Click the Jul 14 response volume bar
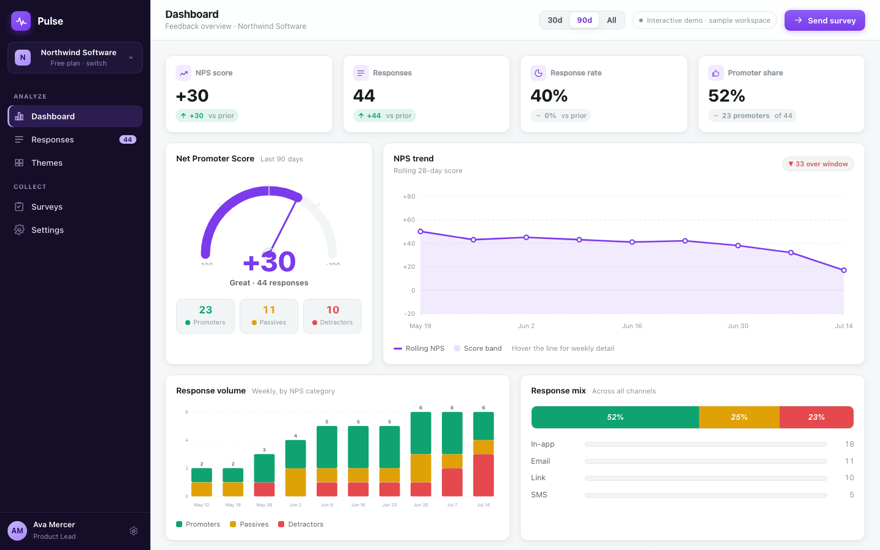Screen dimensions: 880x550 point(483,454)
